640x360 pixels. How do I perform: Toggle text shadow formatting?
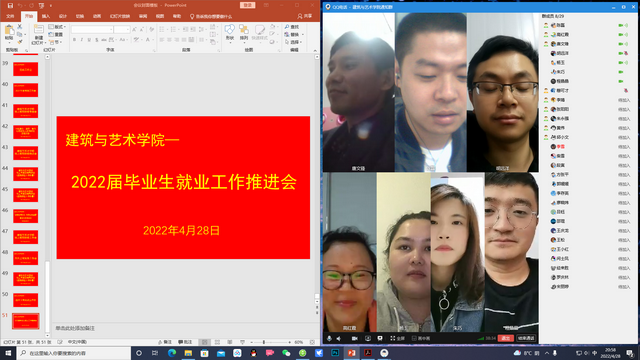(96, 40)
